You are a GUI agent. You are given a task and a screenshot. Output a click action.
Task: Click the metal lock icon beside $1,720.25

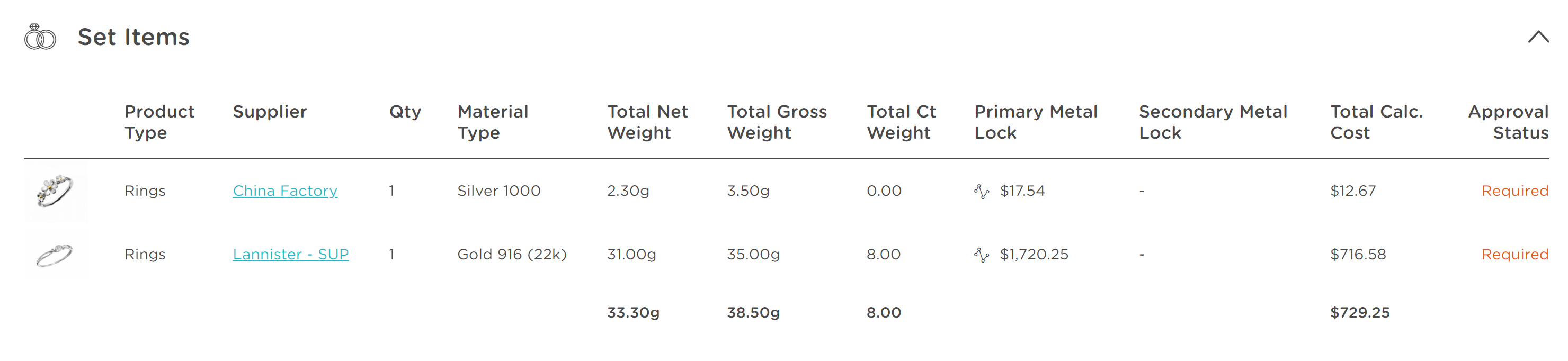(981, 255)
